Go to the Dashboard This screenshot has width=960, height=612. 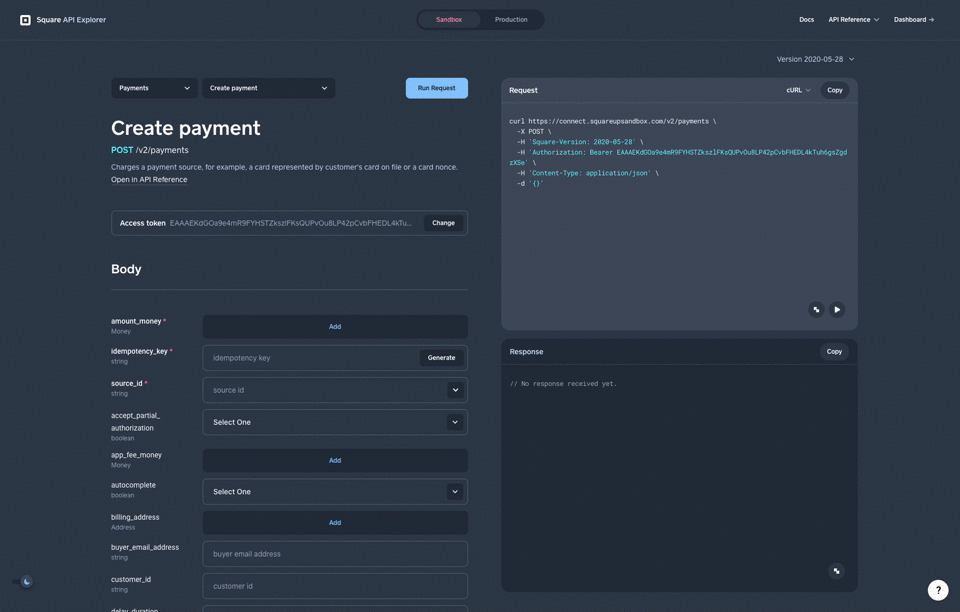913,20
